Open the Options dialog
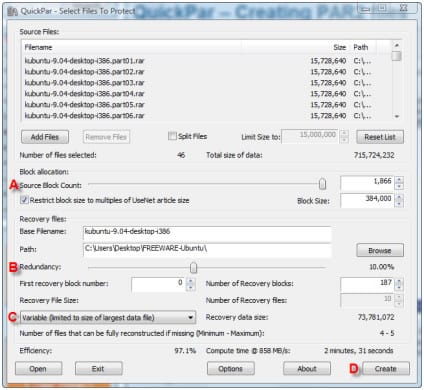 coord(231,369)
